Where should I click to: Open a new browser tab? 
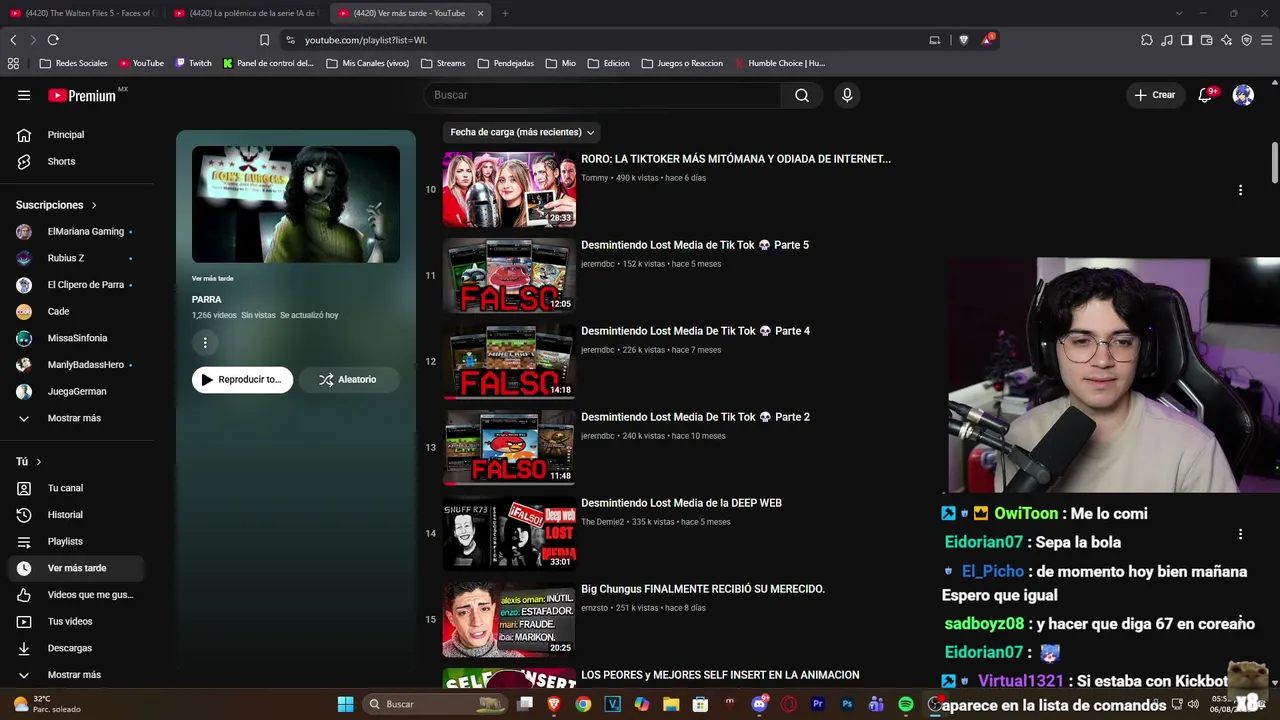pyautogui.click(x=505, y=13)
